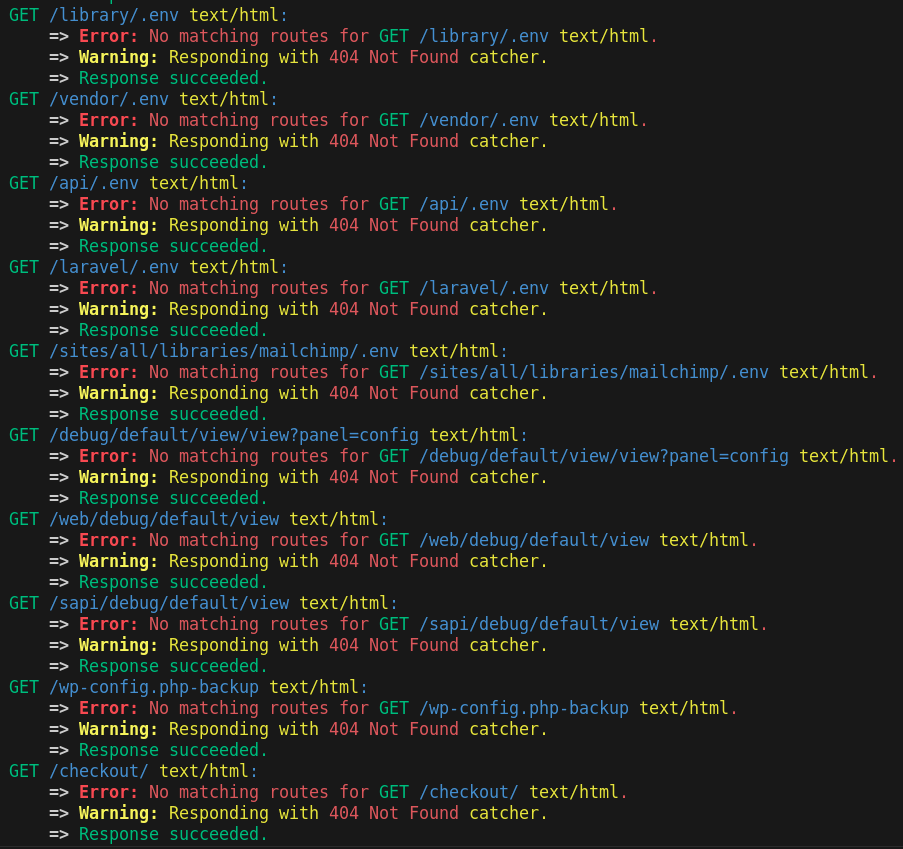This screenshot has height=849, width=903.
Task: Click the Error label under the /library/.env request
Action: [108, 36]
